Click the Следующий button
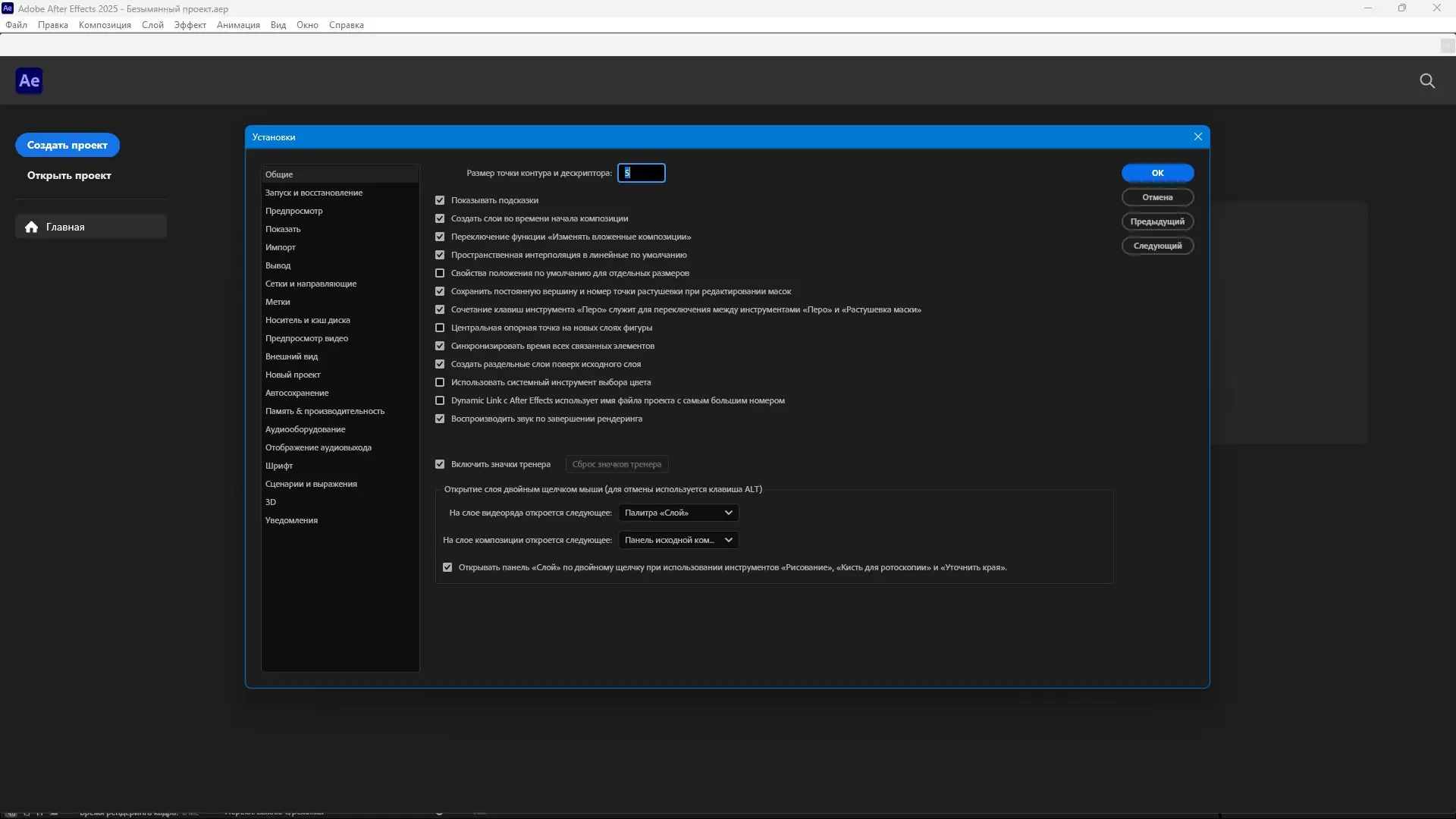This screenshot has width=1456, height=819. [1156, 246]
